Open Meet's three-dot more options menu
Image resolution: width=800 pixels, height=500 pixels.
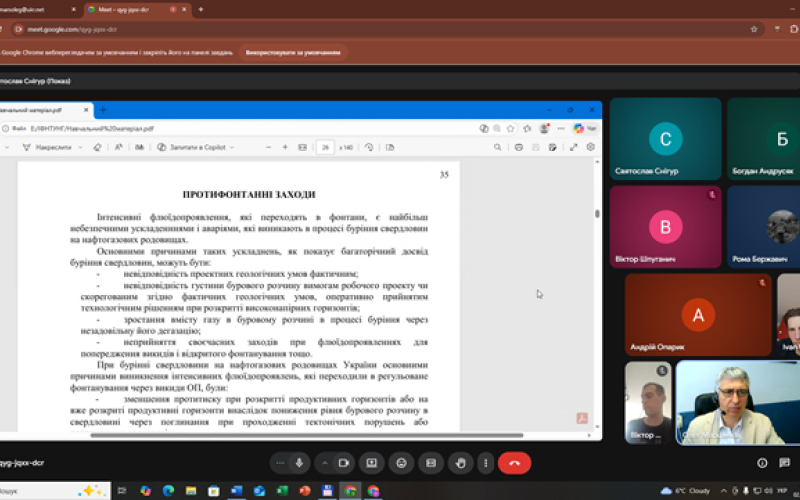[487, 463]
